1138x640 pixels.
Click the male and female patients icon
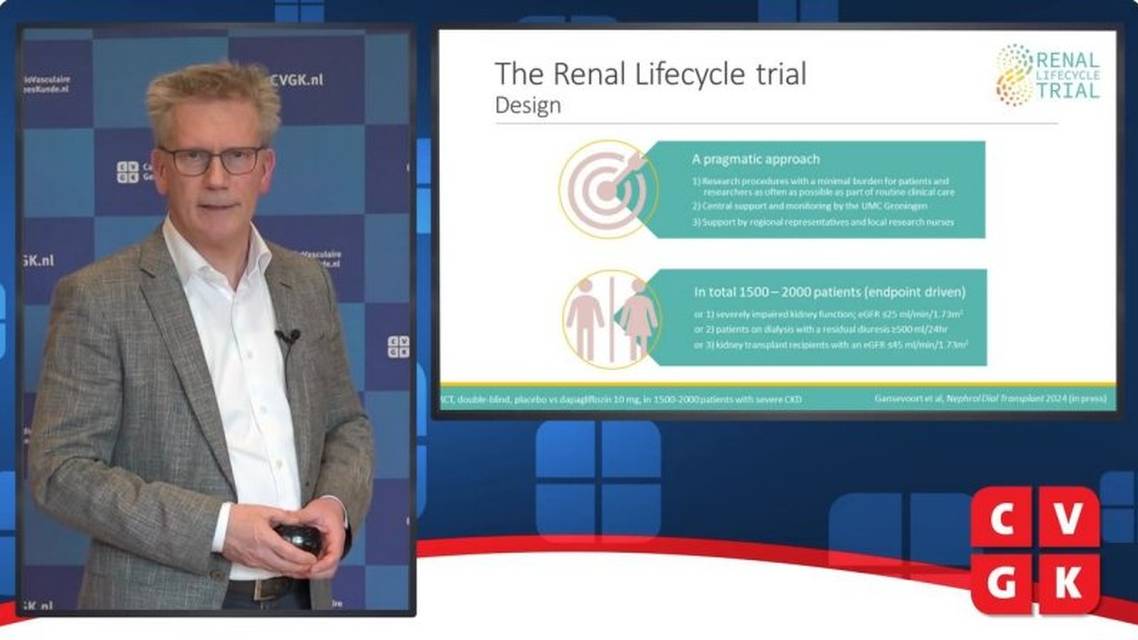(609, 319)
